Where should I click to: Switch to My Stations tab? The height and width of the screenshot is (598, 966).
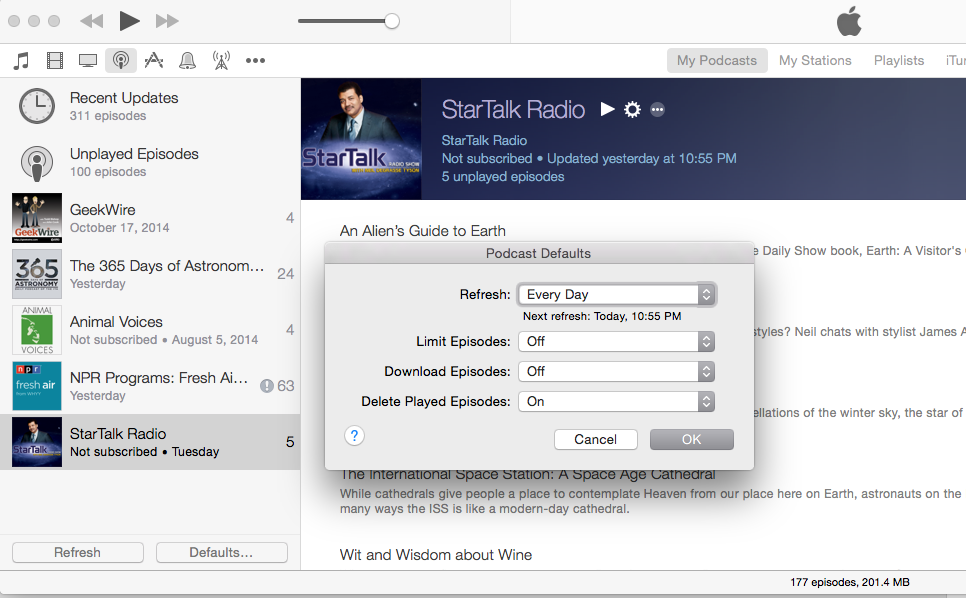tap(815, 60)
